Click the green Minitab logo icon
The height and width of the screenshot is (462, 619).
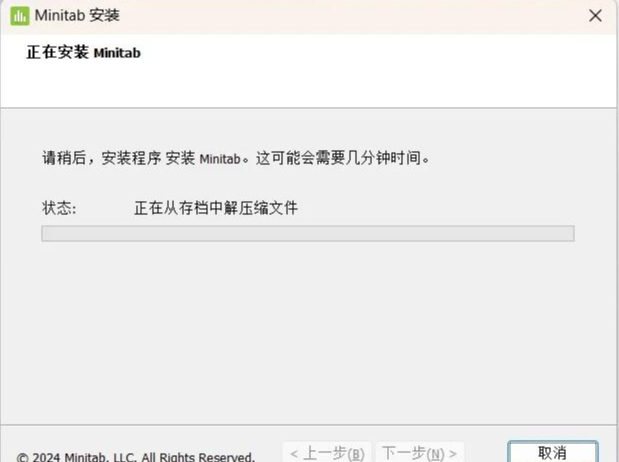[20, 16]
